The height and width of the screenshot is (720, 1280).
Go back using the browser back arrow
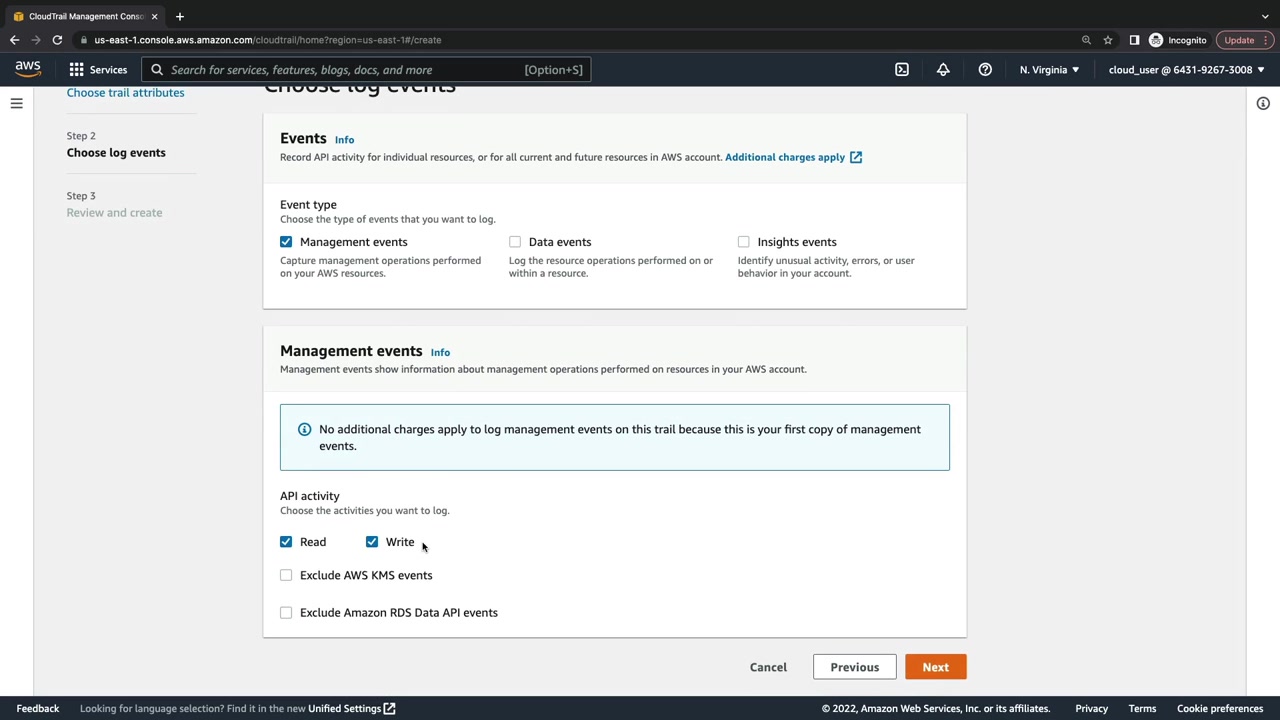click(x=14, y=40)
